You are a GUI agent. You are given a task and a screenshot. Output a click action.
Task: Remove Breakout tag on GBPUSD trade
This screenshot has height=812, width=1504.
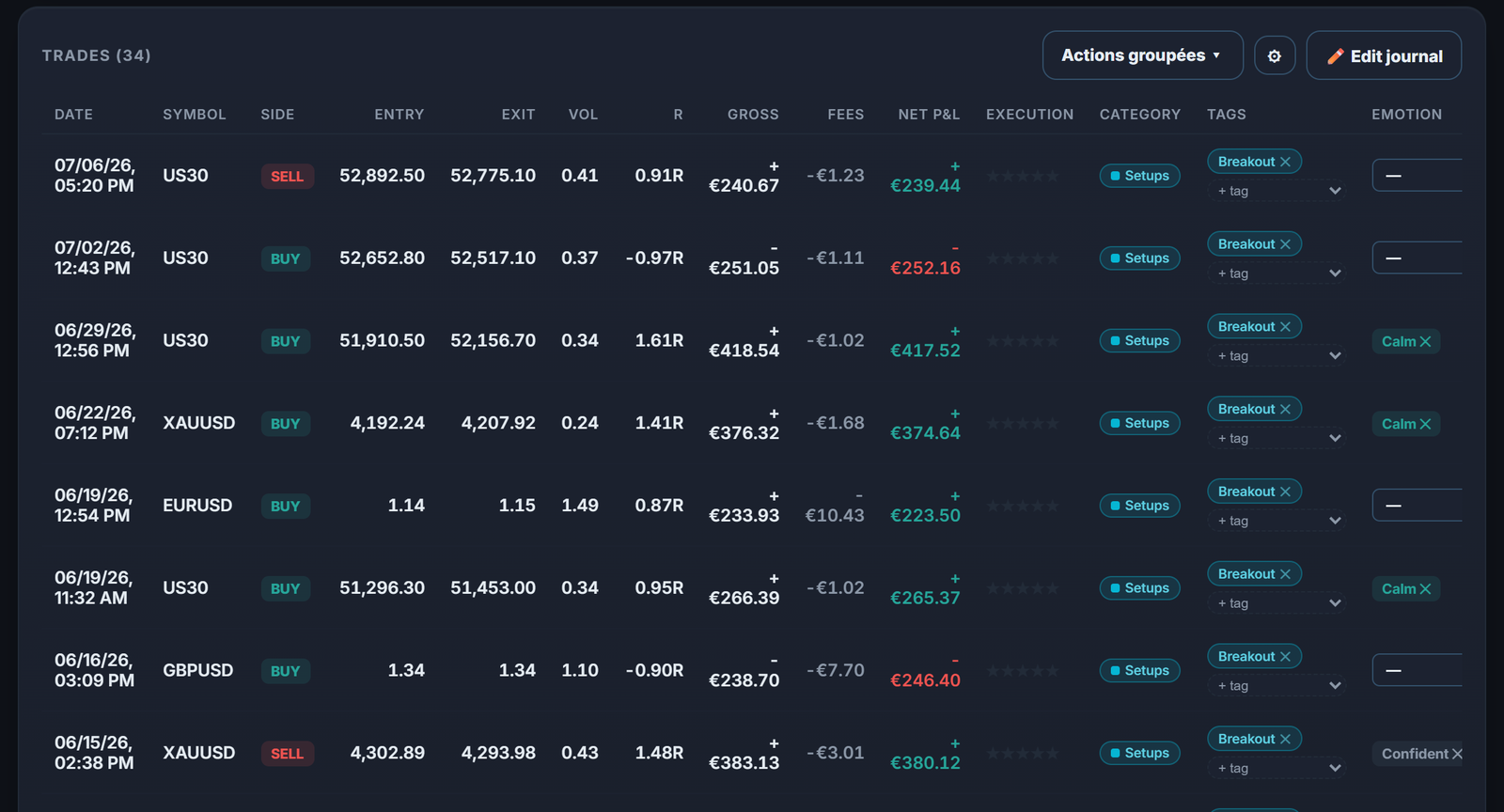1285,657
